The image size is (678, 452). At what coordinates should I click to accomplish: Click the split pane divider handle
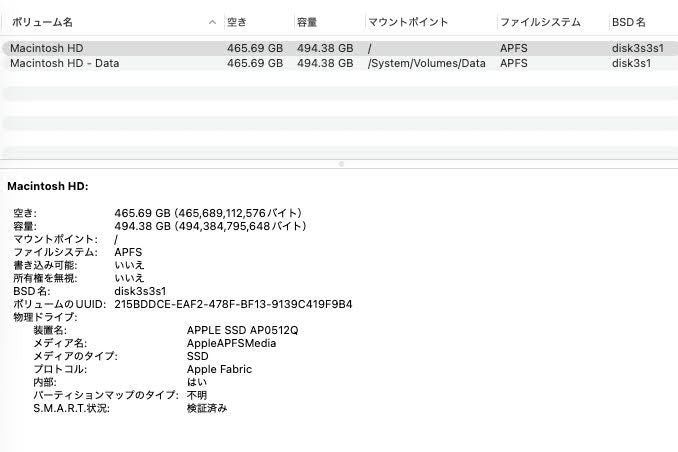point(340,163)
